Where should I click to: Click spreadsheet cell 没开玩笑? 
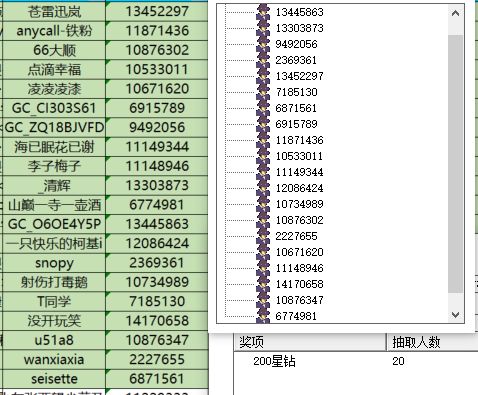tap(54, 321)
